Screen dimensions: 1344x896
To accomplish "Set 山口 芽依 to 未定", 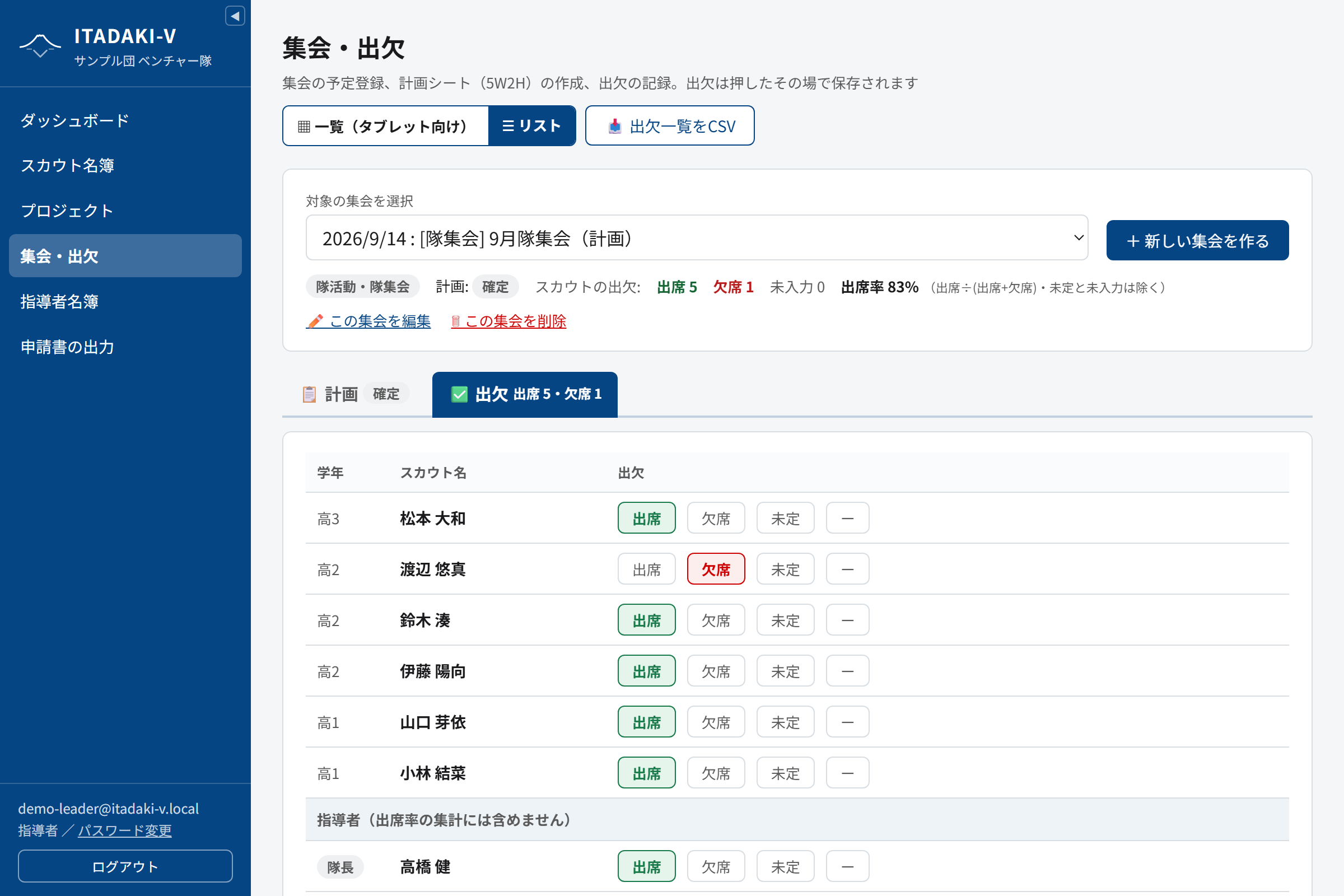I will [785, 722].
